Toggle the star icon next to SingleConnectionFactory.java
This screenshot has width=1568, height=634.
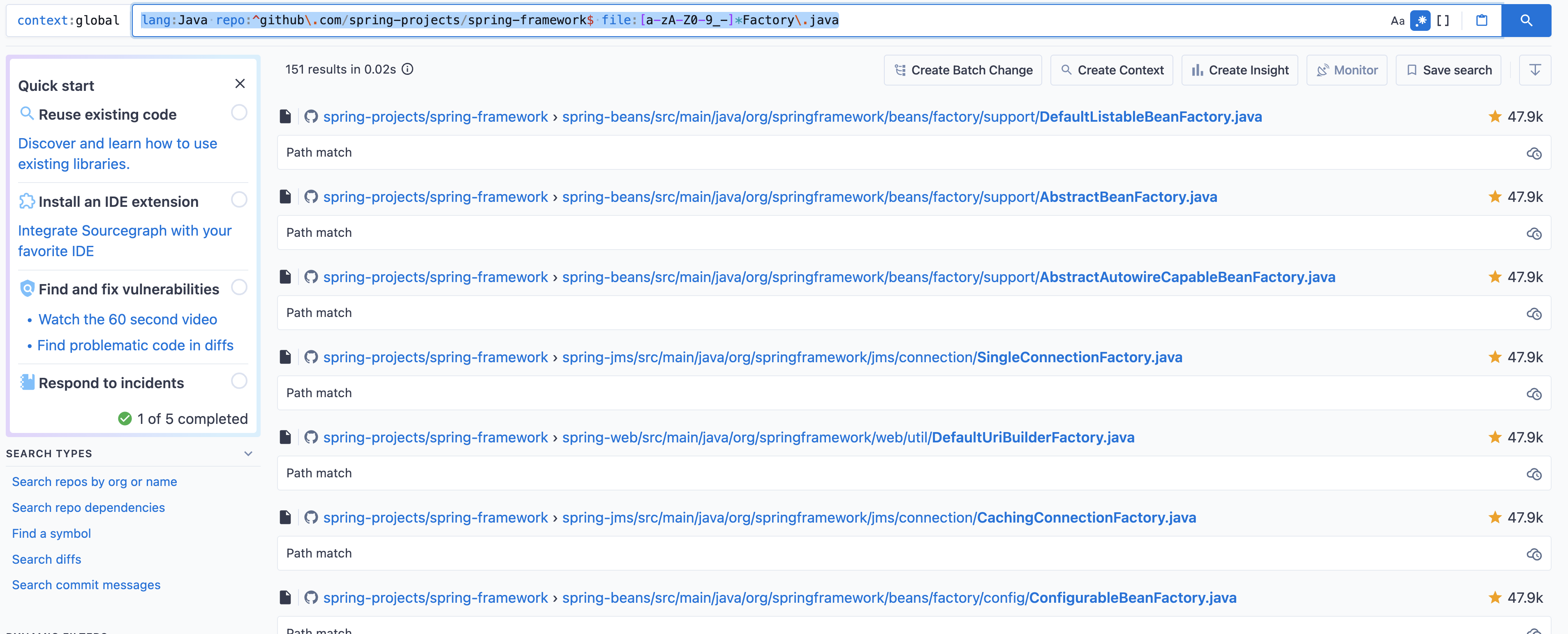(x=1496, y=356)
